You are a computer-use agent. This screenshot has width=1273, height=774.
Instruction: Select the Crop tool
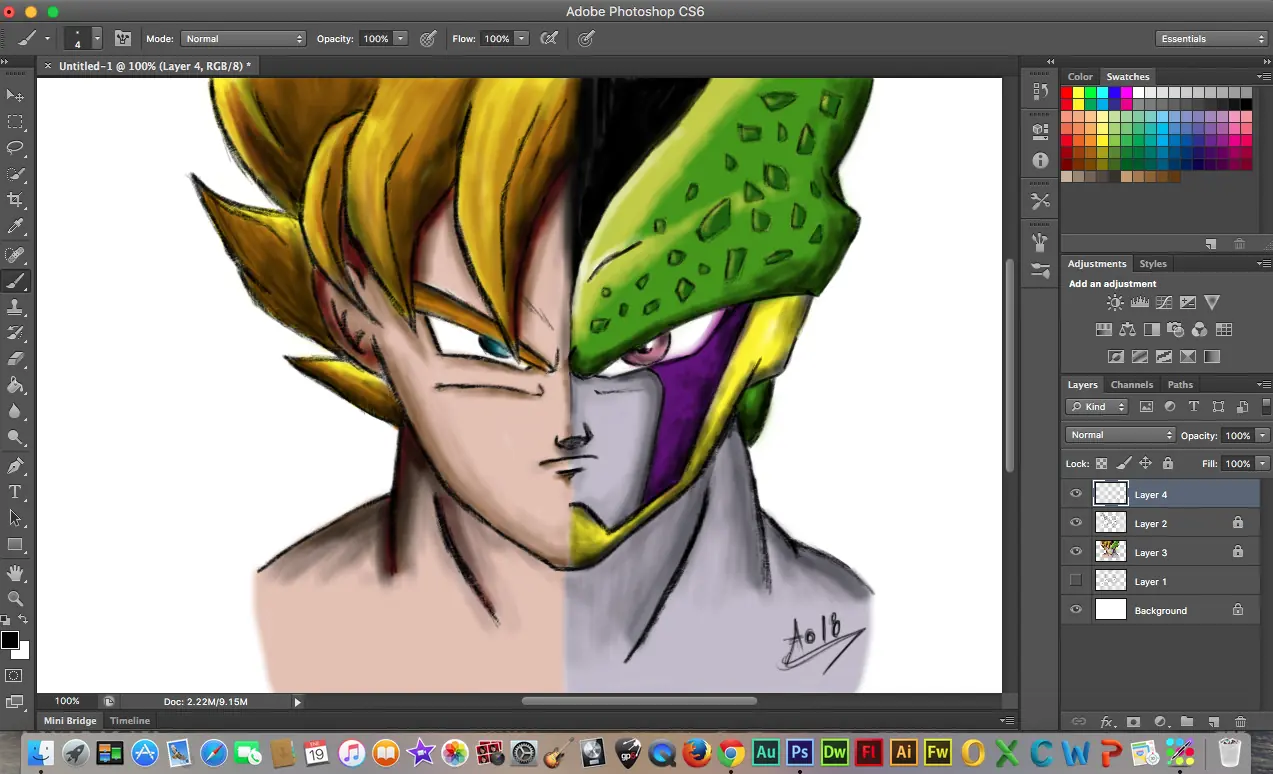click(15, 201)
